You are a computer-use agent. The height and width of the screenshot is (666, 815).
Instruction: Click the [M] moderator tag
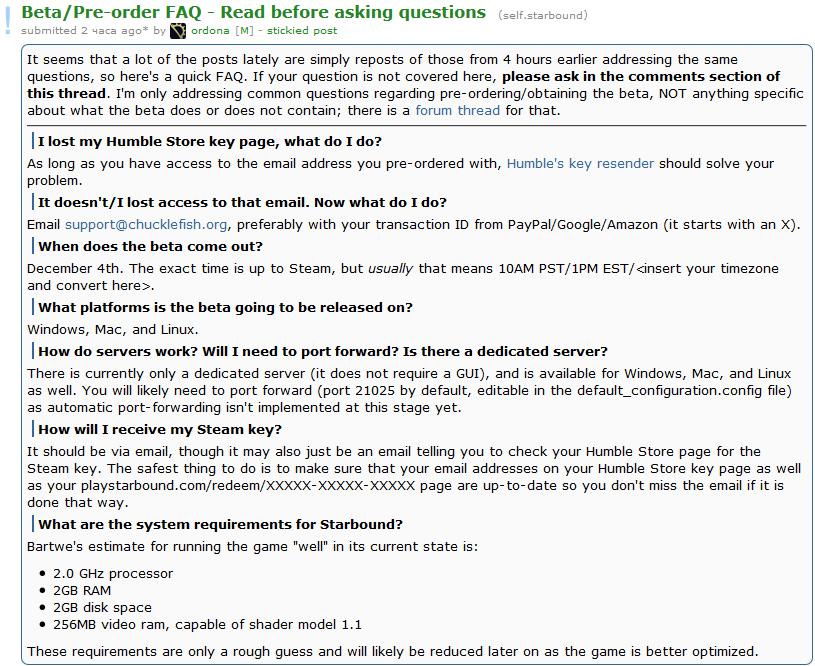(x=243, y=31)
